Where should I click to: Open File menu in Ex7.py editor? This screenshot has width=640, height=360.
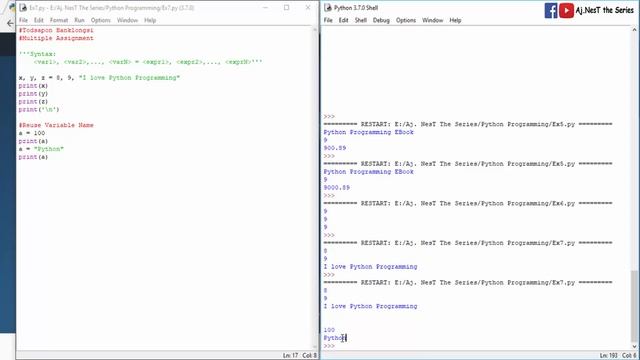click(23, 20)
